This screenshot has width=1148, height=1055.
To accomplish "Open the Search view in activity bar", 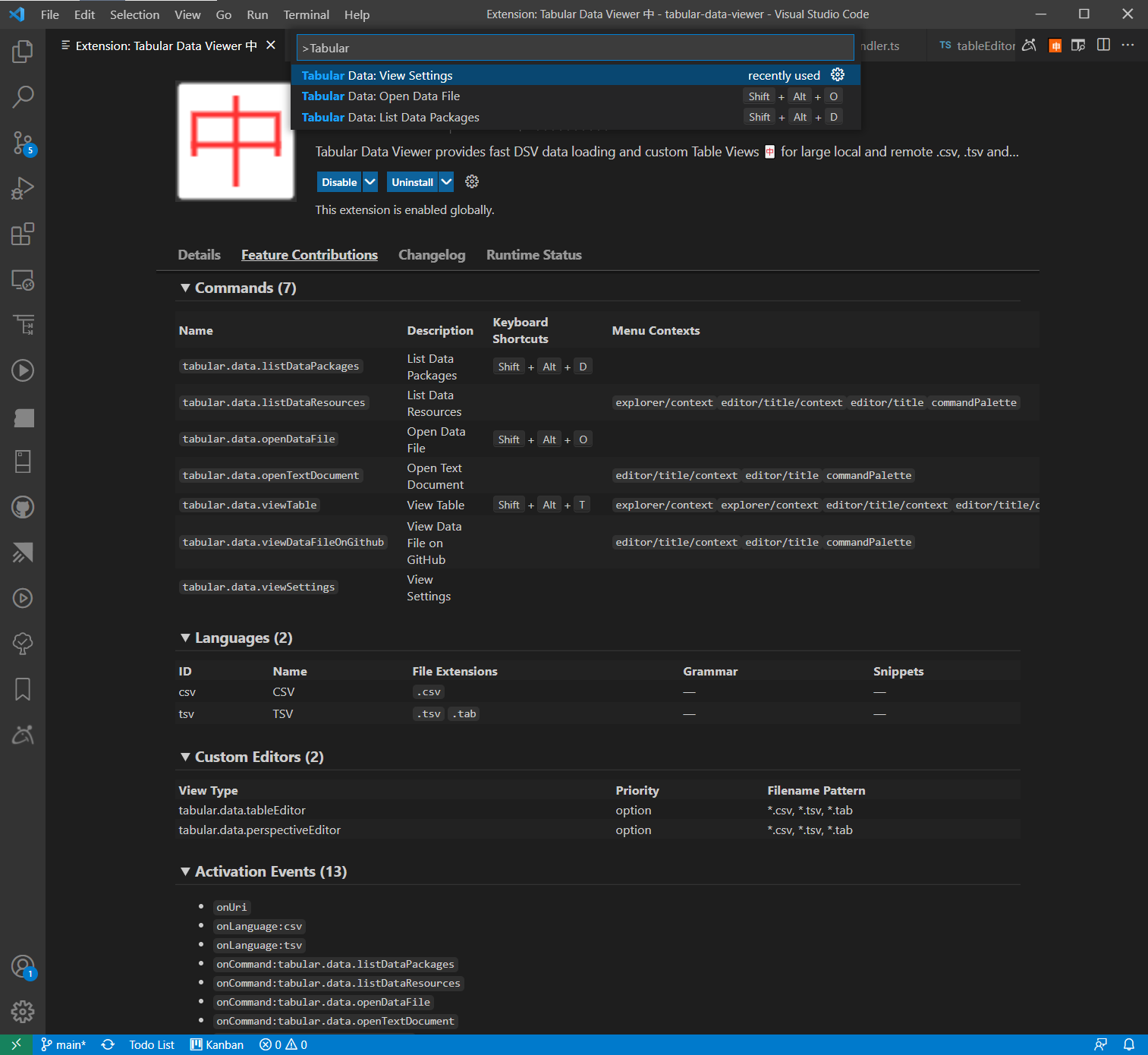I will 23,97.
